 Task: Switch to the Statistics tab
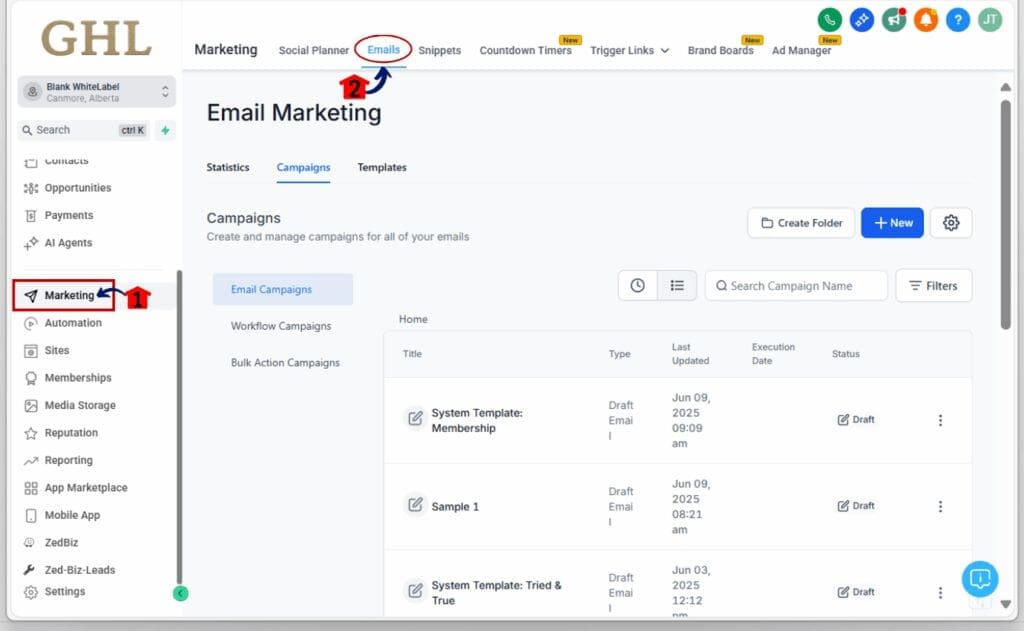(228, 167)
